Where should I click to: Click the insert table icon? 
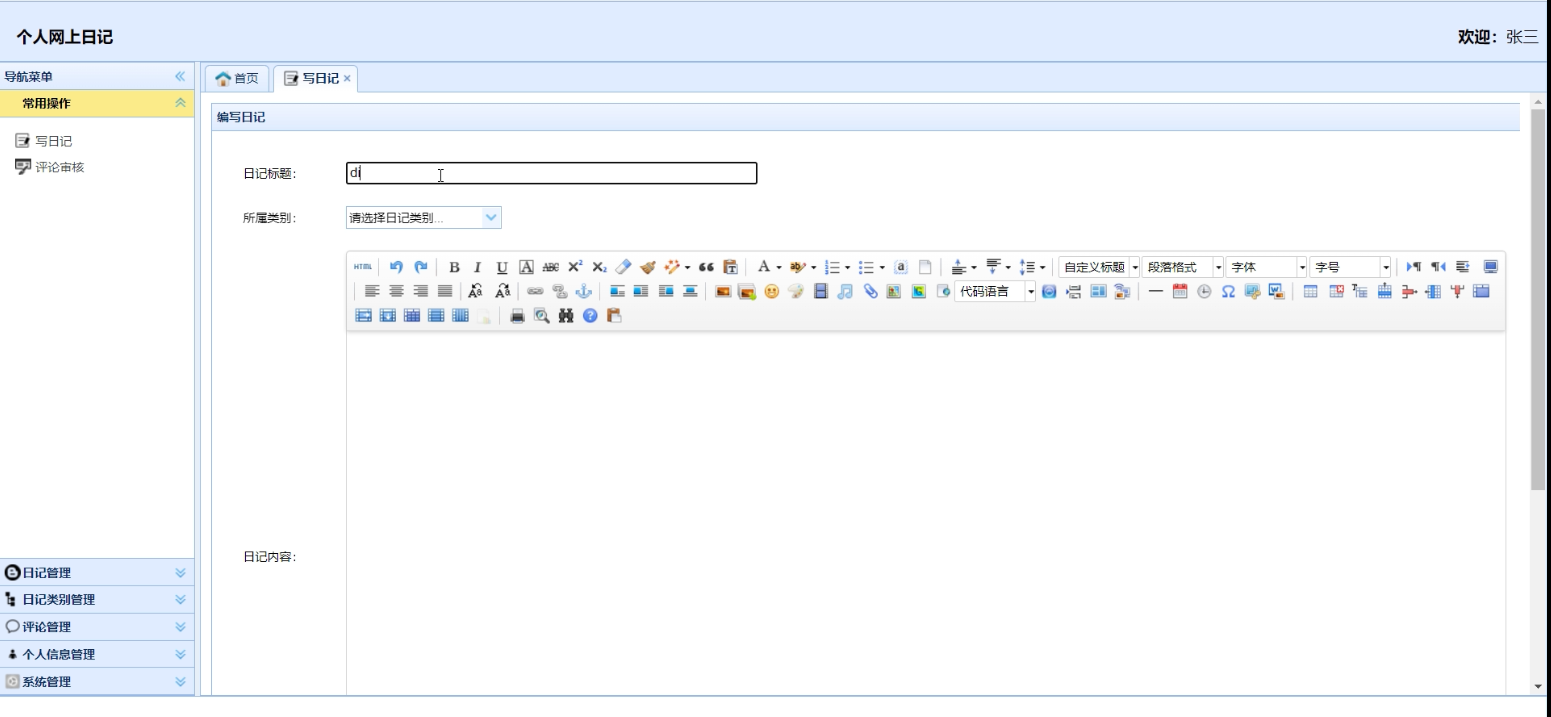point(1310,291)
